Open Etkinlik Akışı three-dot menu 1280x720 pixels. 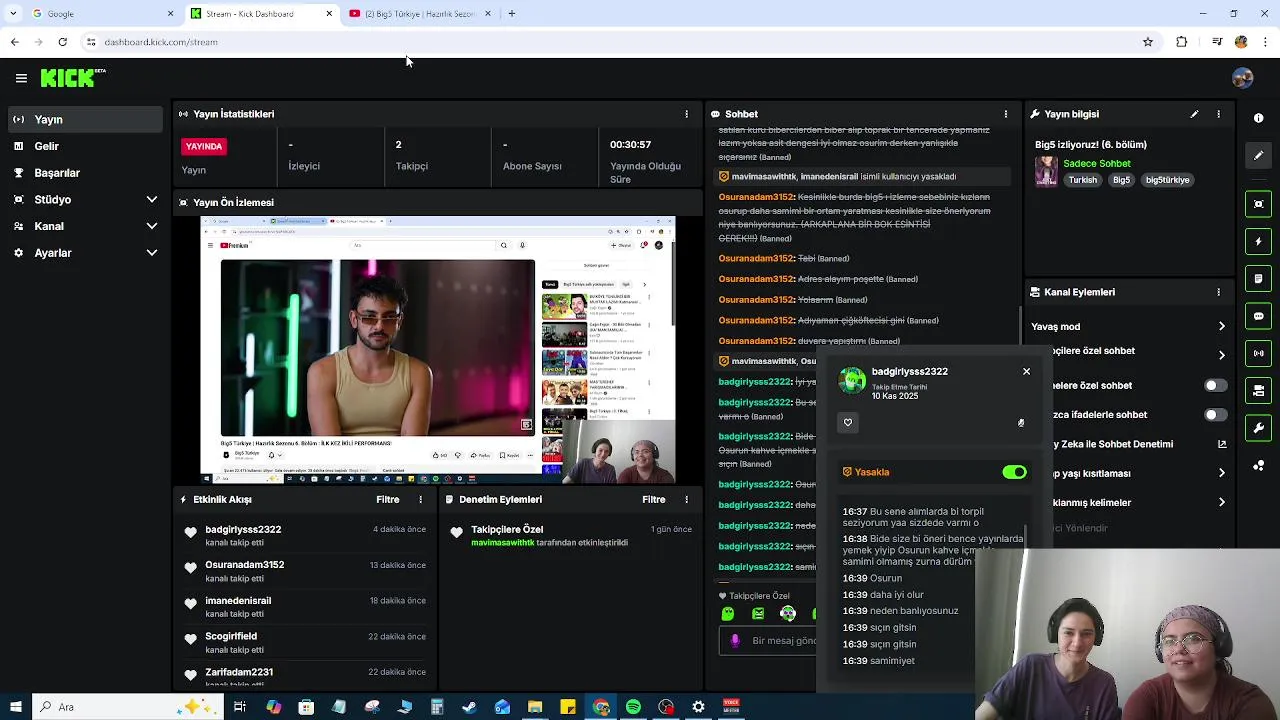coord(420,499)
